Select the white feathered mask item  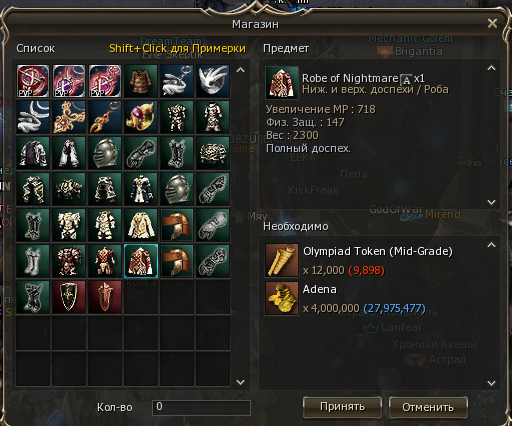click(213, 81)
